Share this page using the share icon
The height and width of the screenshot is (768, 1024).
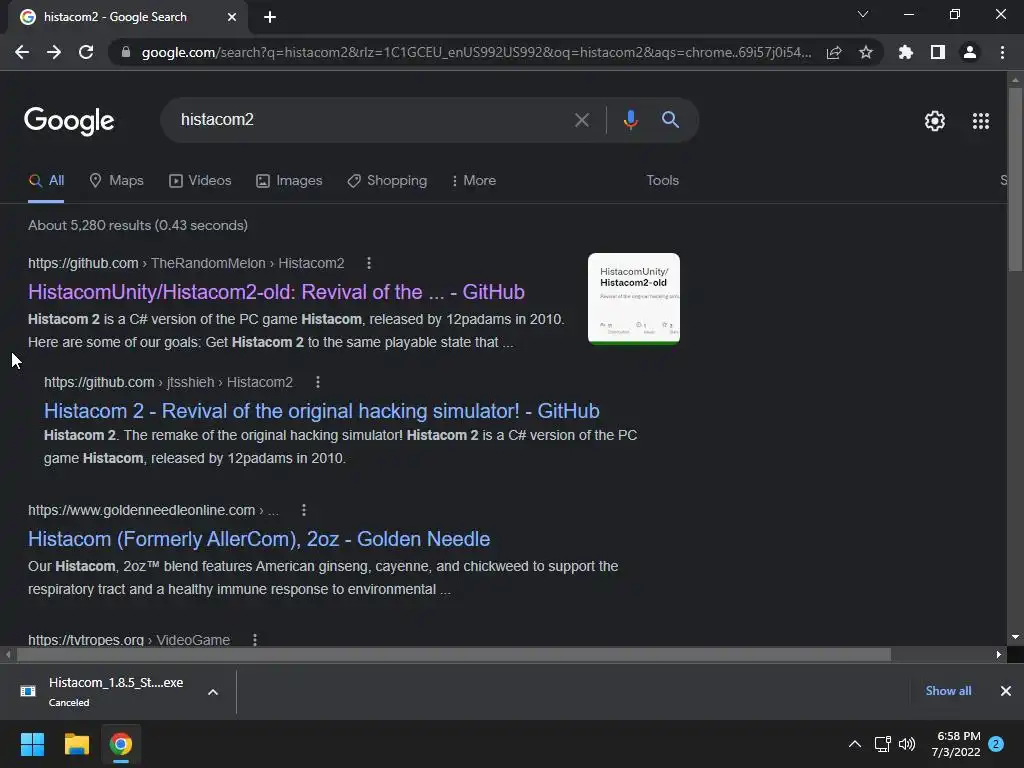click(x=834, y=52)
